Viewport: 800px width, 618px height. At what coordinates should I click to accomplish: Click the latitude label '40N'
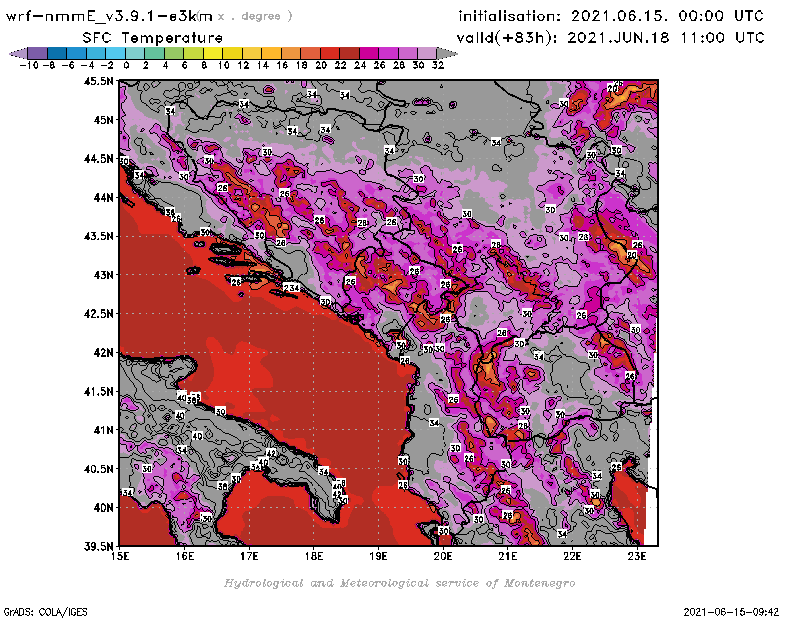pyautogui.click(x=103, y=507)
